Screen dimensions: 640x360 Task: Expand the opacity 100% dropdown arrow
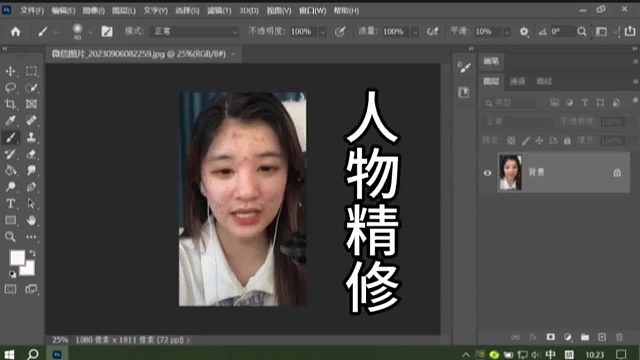pos(323,32)
